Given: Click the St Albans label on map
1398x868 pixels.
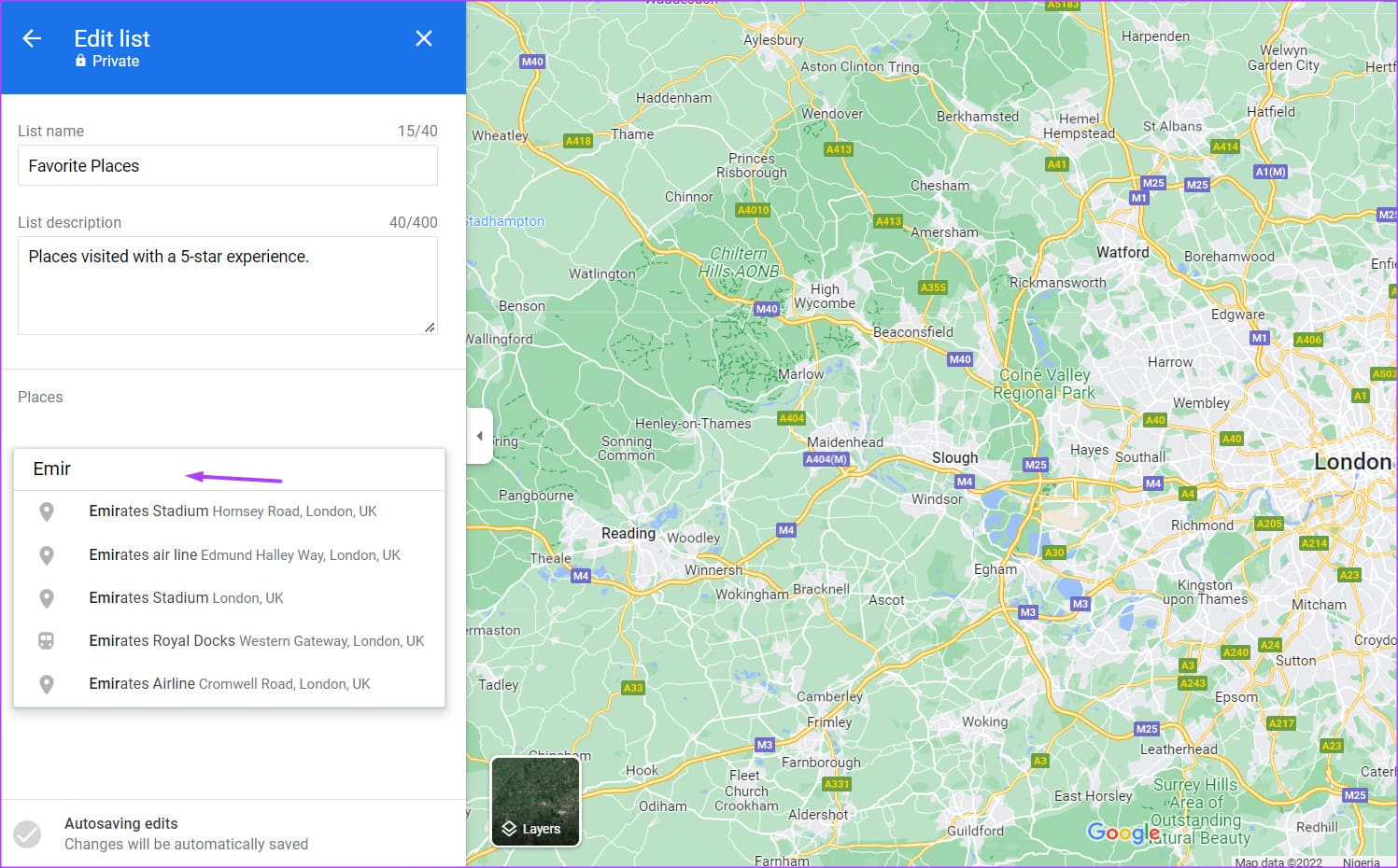Looking at the screenshot, I should point(1172,126).
